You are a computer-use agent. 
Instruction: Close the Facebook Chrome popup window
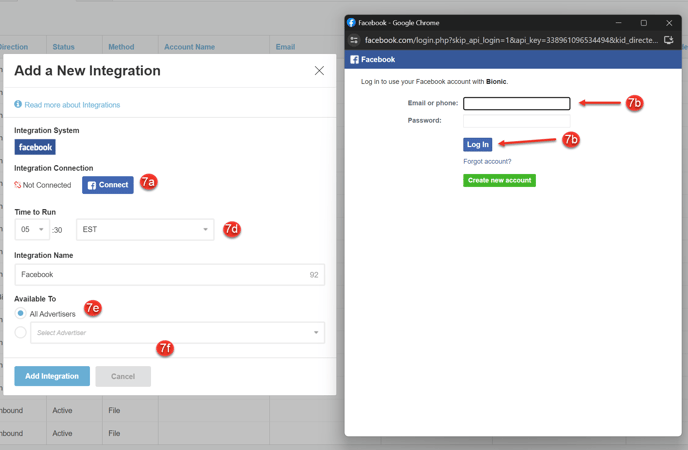(x=669, y=23)
